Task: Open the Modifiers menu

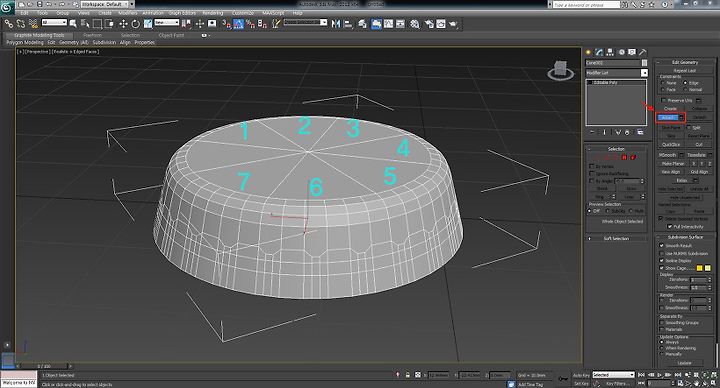Action: [128, 13]
